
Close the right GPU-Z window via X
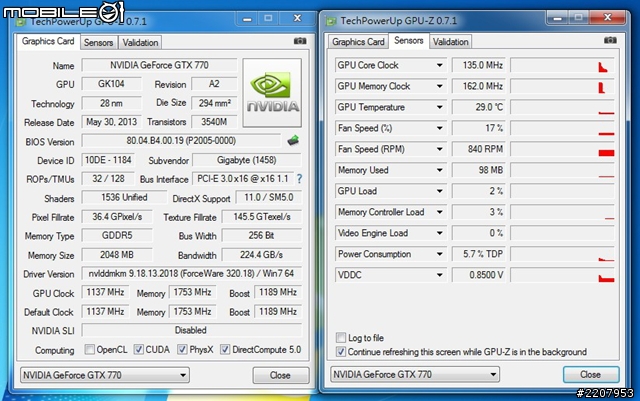(x=607, y=18)
